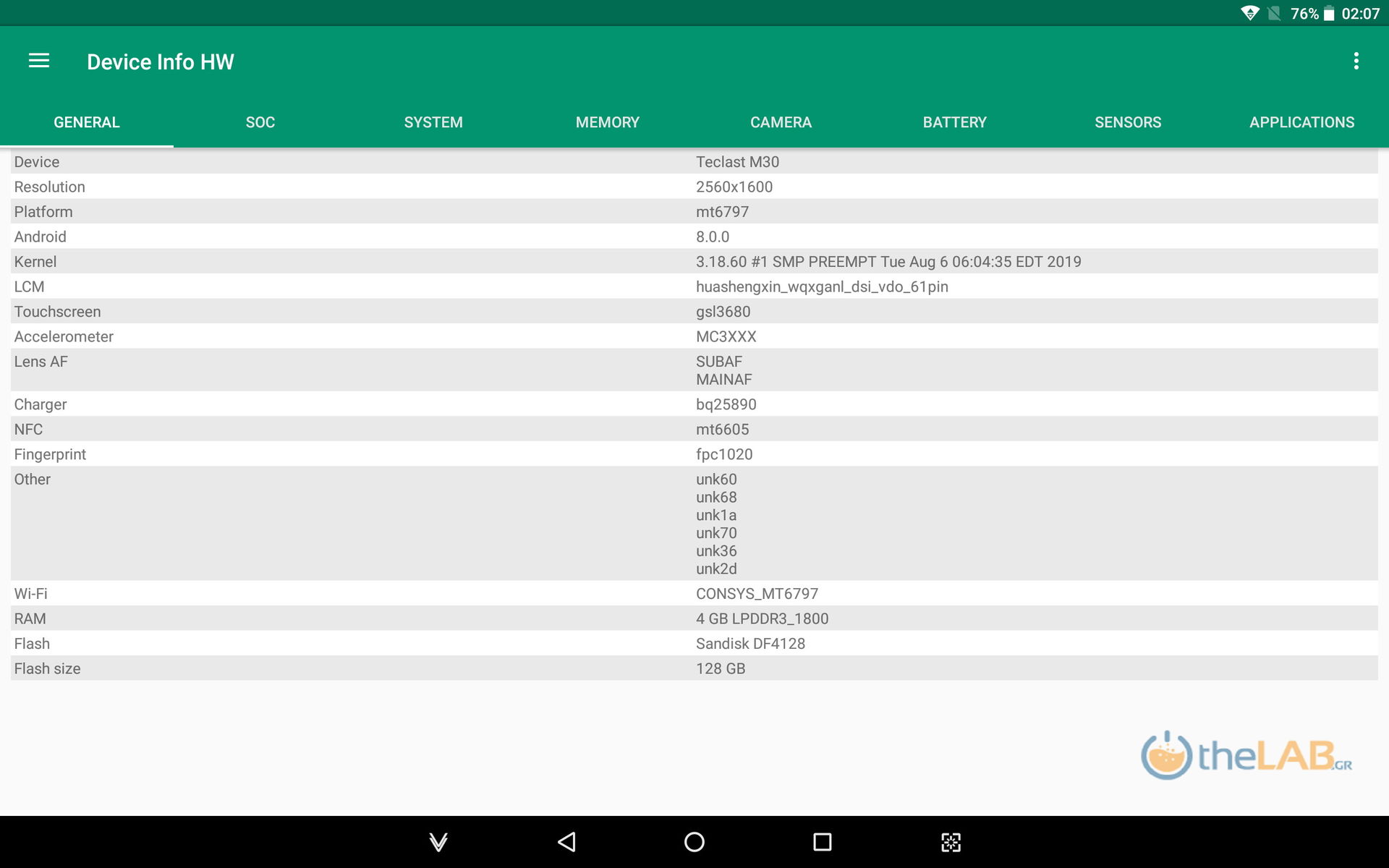
Task: Go to the BATTERY tab
Action: 954,122
